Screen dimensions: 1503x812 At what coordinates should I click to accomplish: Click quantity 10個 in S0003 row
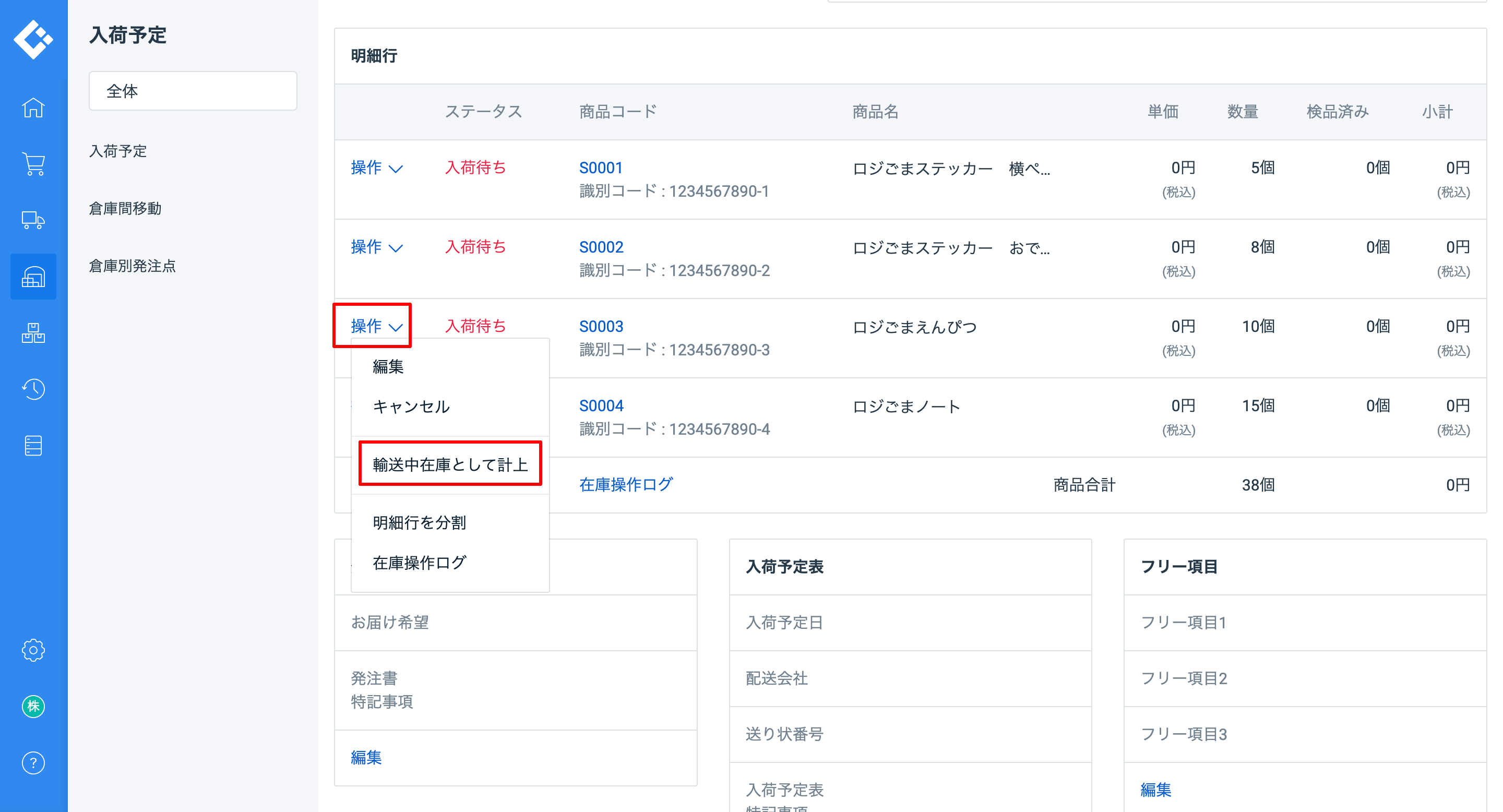[1258, 327]
